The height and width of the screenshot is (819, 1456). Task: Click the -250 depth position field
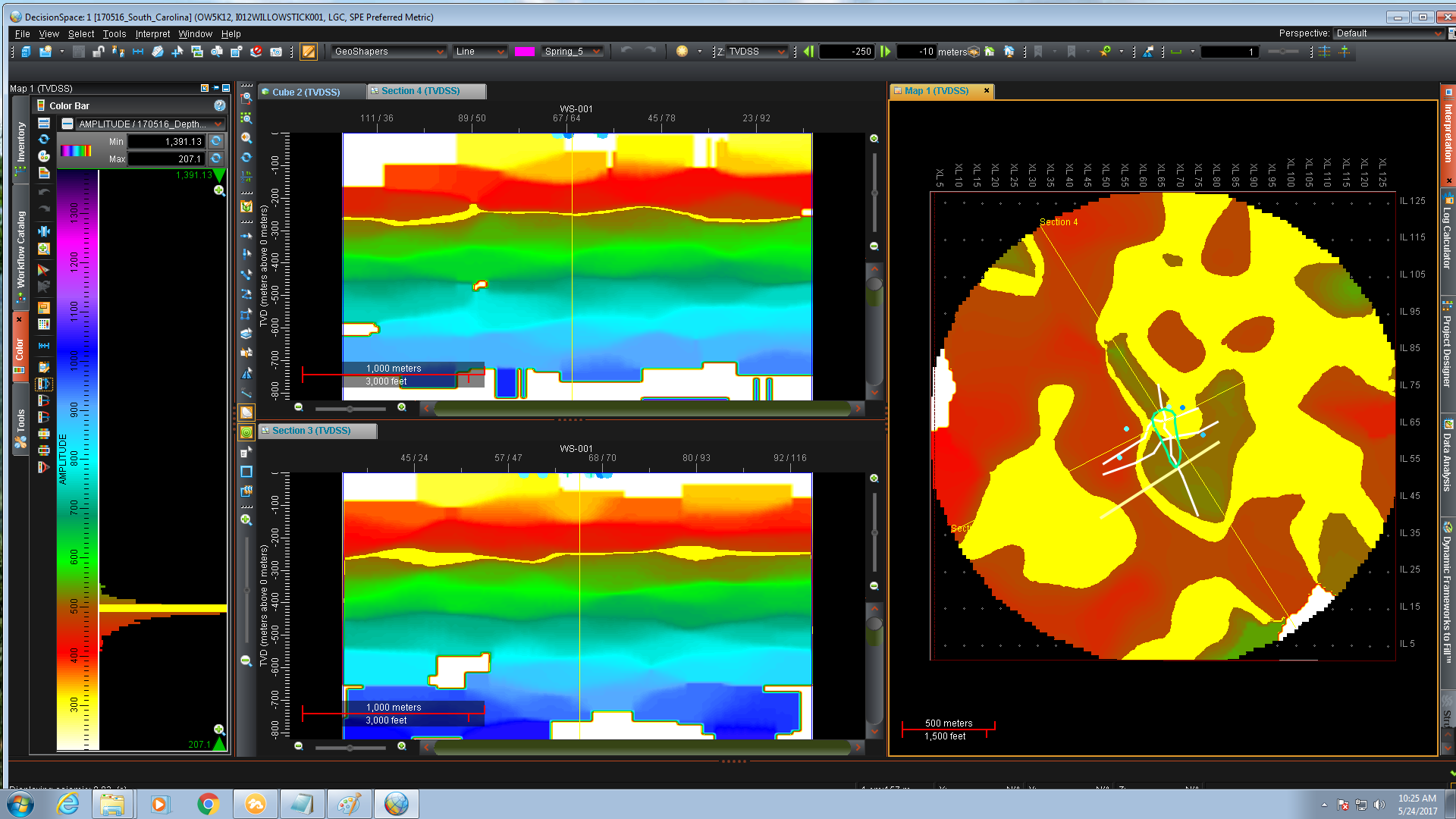point(847,52)
